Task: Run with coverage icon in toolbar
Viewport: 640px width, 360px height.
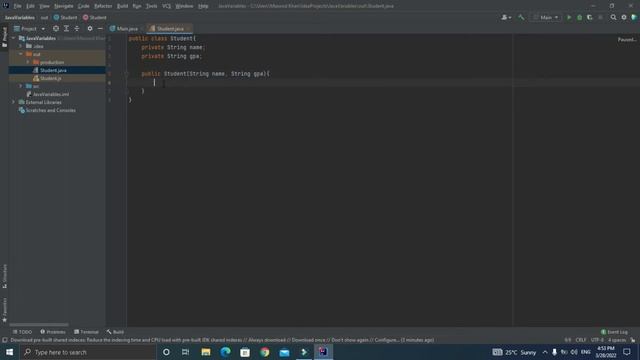Action: pyautogui.click(x=589, y=18)
